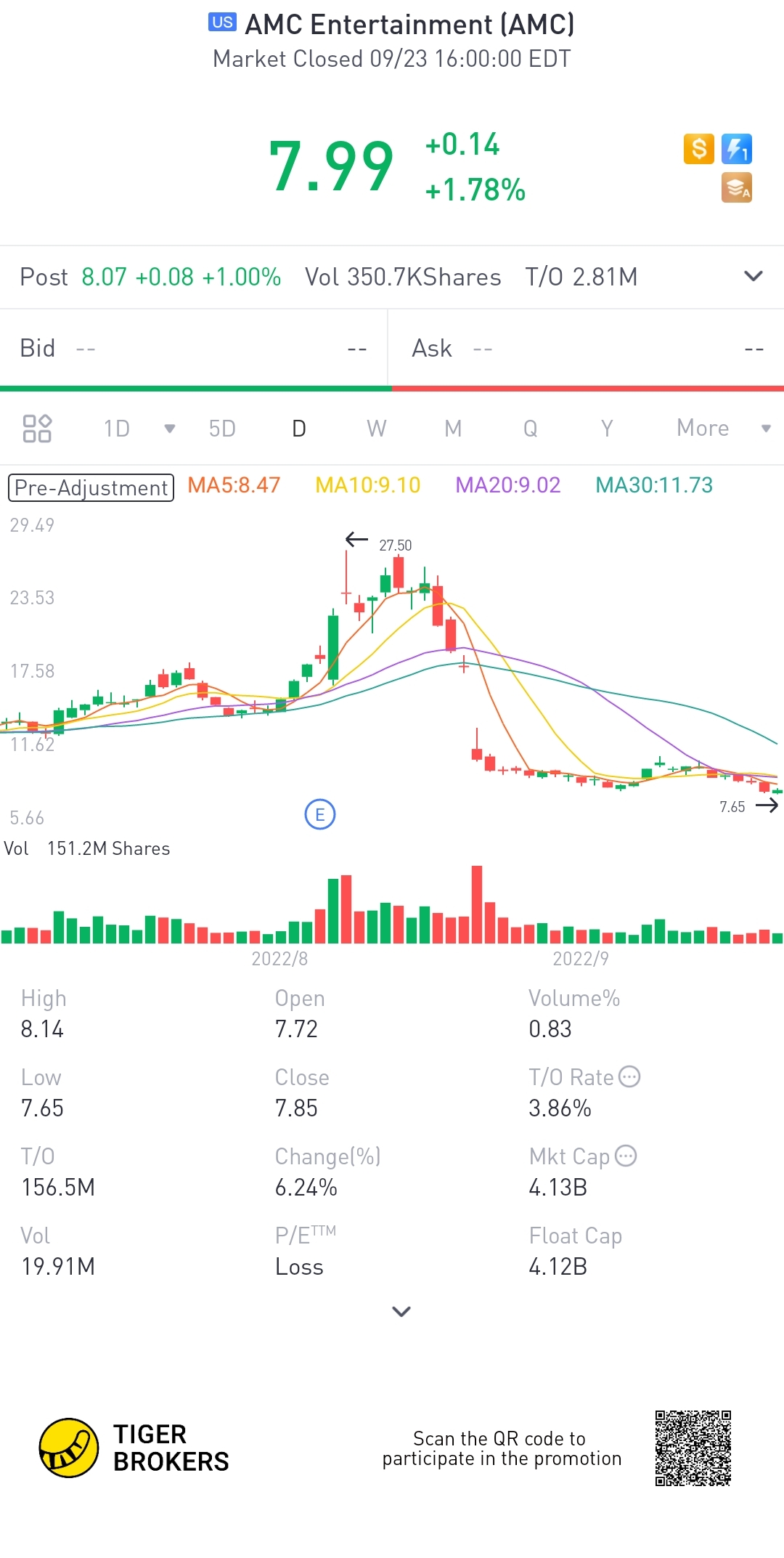Tap the Bid price panel

pyautogui.click(x=194, y=349)
